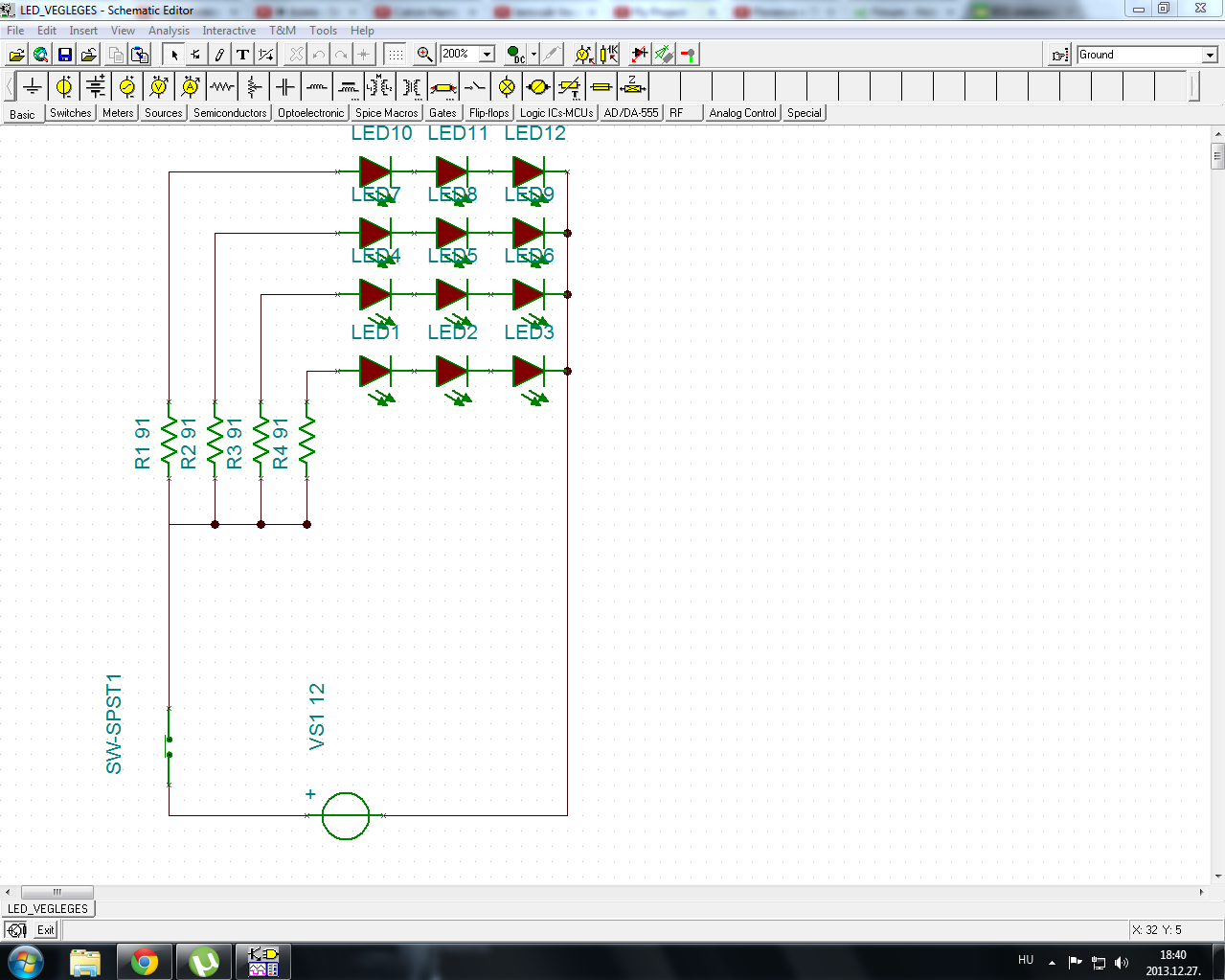Toggle the grid dots display
The width and height of the screenshot is (1225, 980).
(396, 55)
